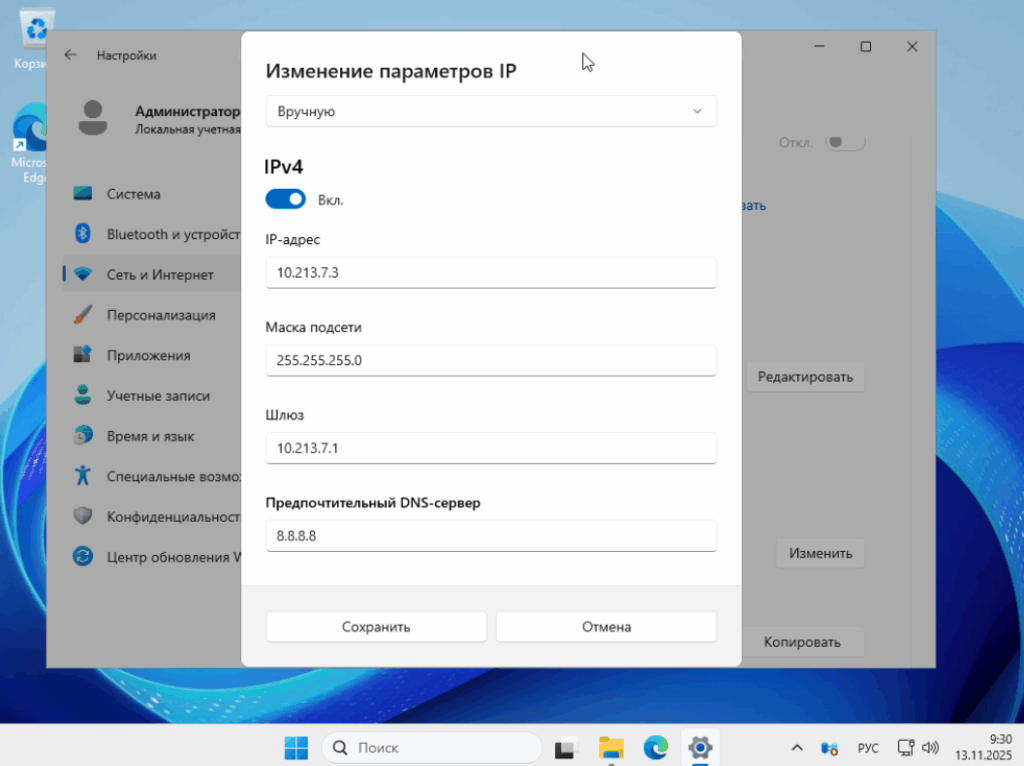Select the Персонализация menu label
This screenshot has width=1024, height=766.
click(x=161, y=315)
